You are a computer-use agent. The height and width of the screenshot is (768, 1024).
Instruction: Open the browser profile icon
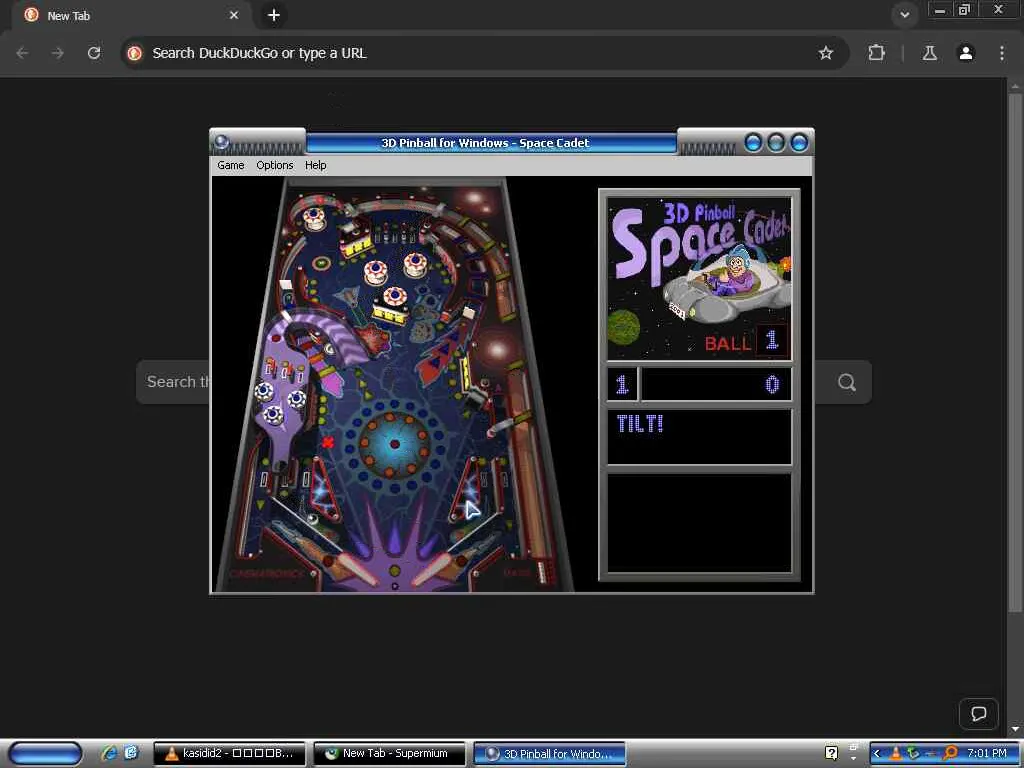966,53
